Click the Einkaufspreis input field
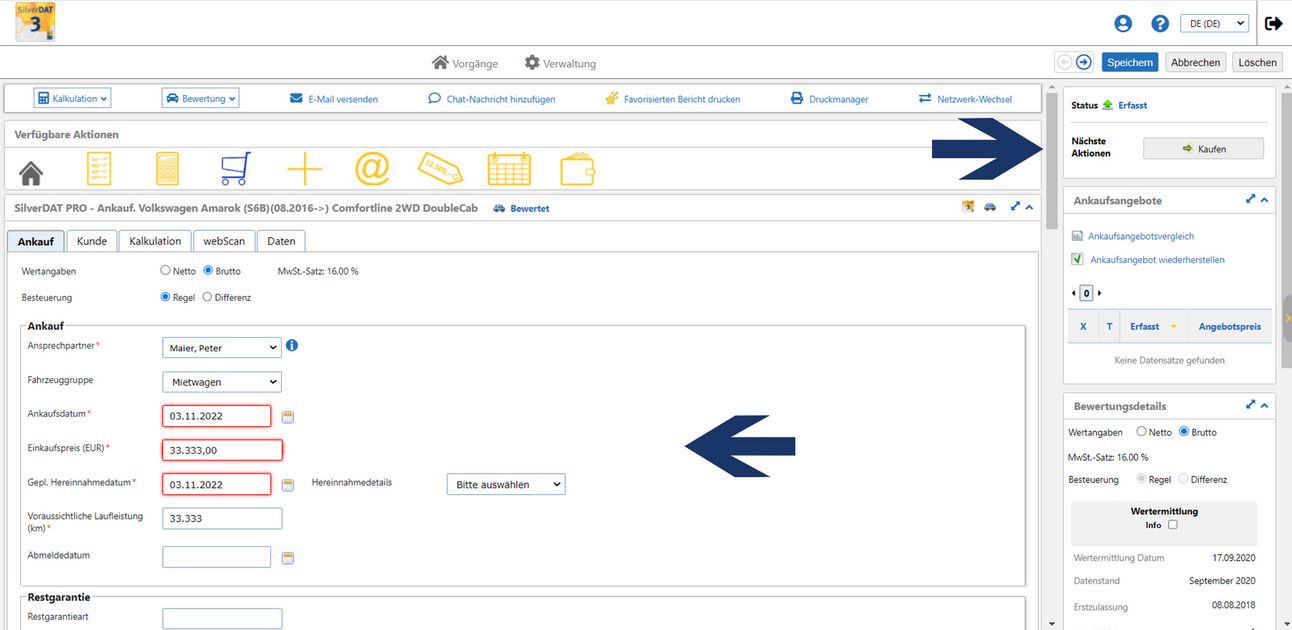This screenshot has width=1292, height=630. click(x=221, y=450)
